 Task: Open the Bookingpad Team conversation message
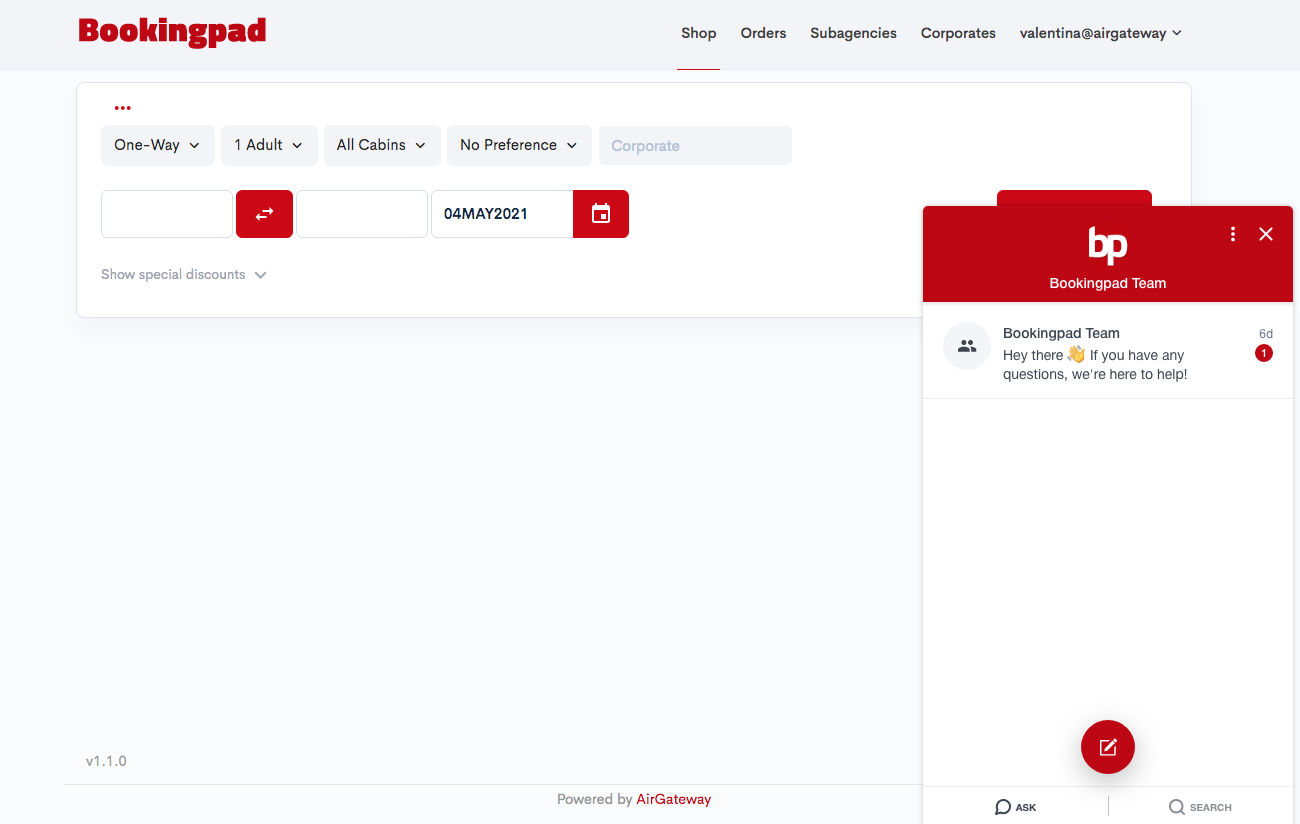point(1108,351)
